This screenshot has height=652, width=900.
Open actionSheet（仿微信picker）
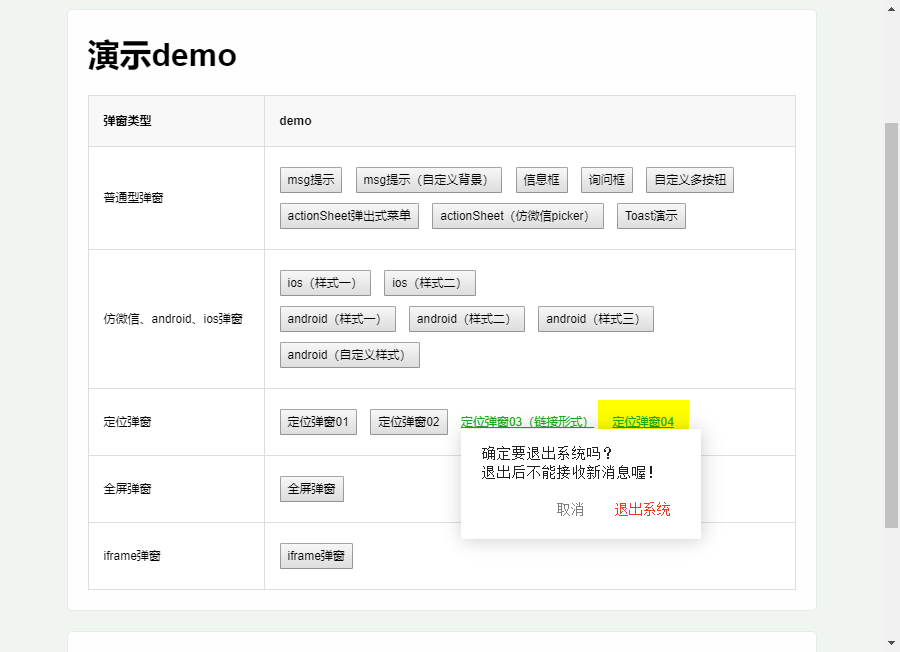coord(518,216)
